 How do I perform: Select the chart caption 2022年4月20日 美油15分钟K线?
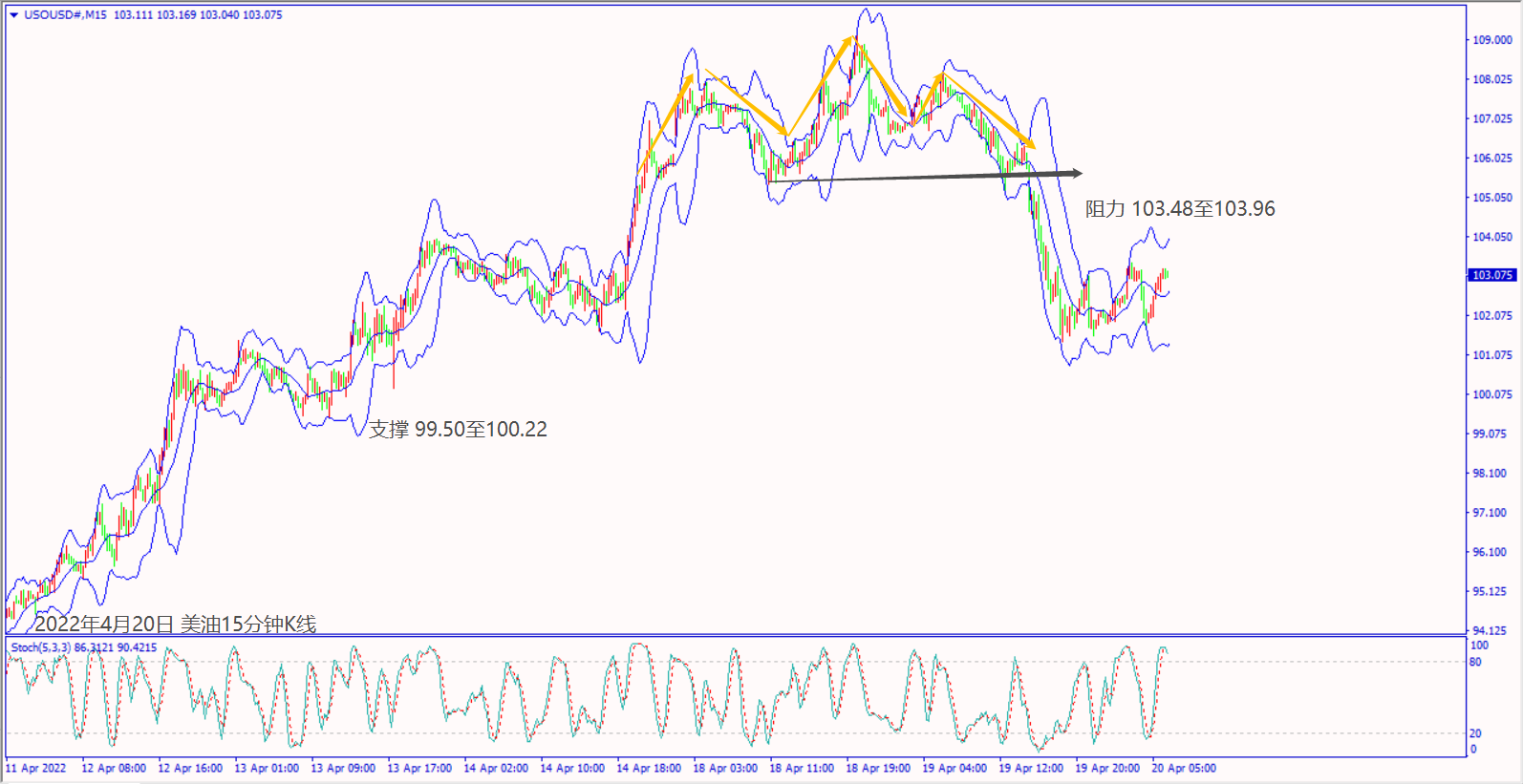click(175, 625)
